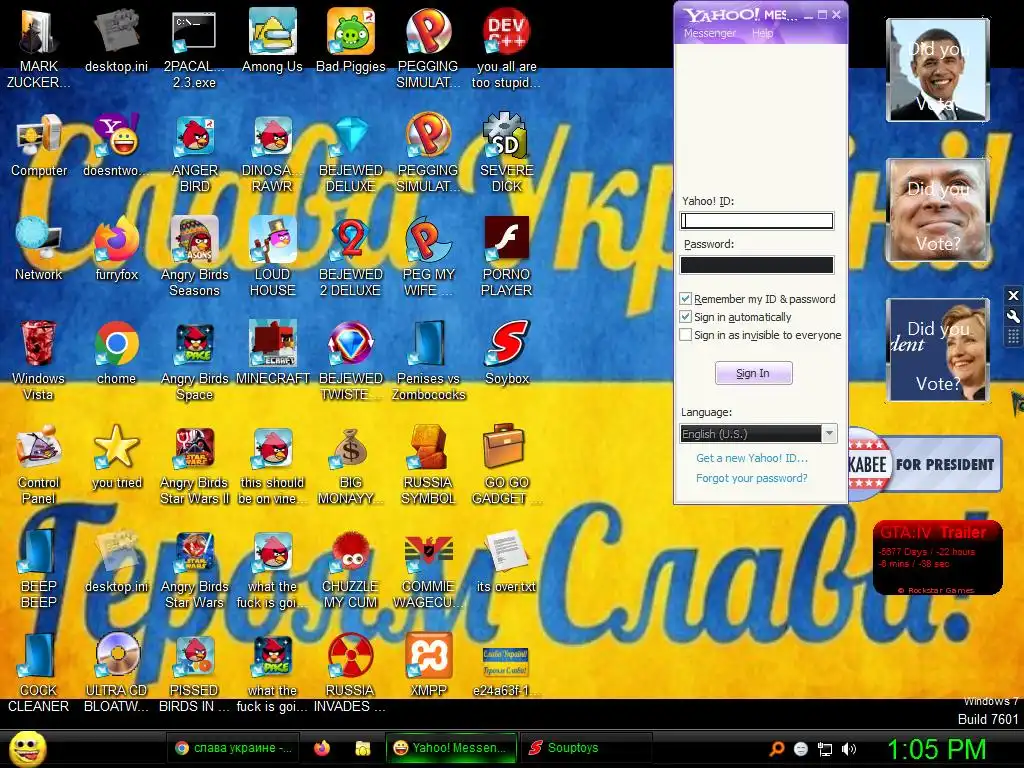
Task: Open the GTA:IV Trailer countdown gadget
Action: (x=938, y=558)
